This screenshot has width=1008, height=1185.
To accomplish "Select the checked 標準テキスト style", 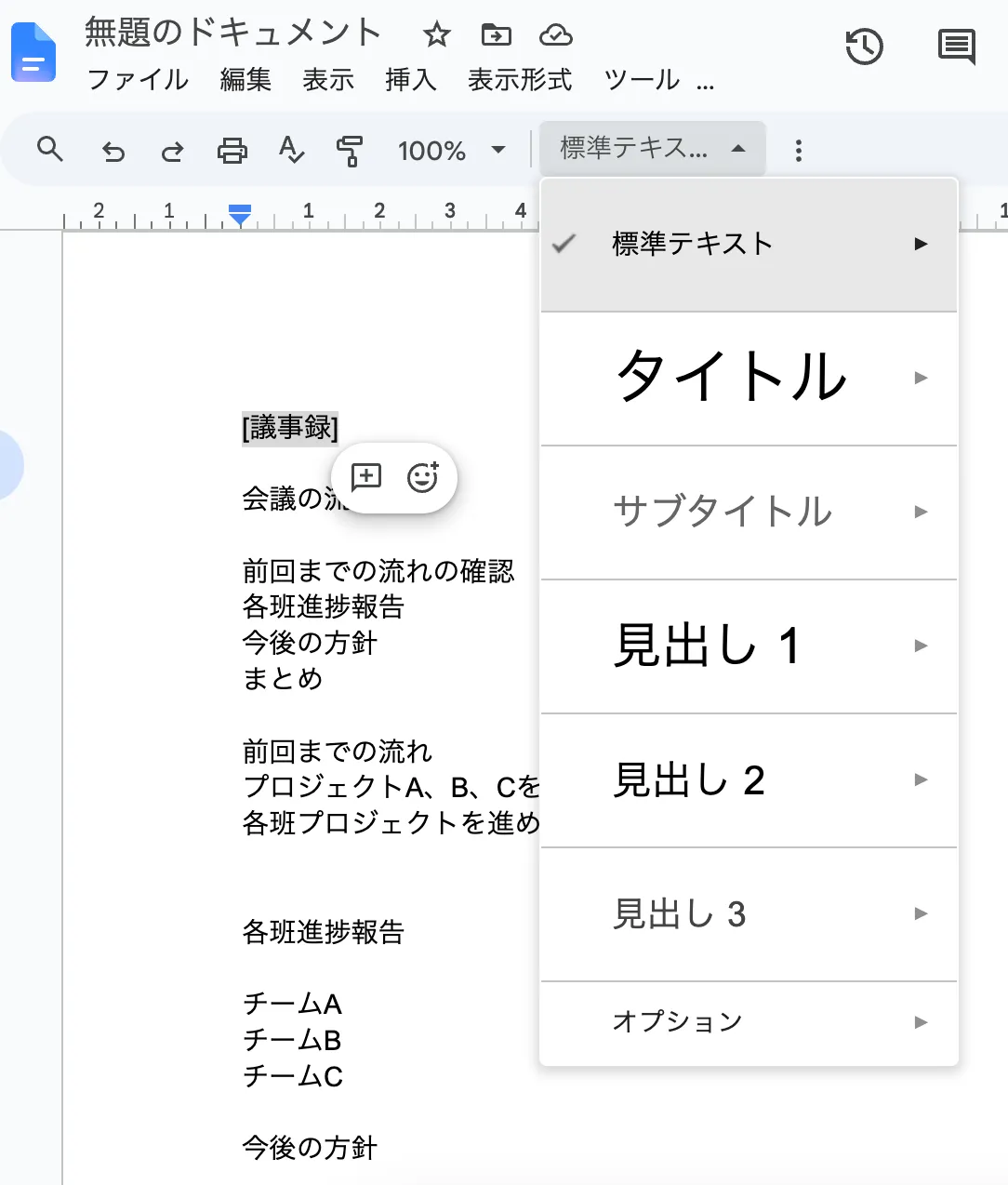I will 749,245.
